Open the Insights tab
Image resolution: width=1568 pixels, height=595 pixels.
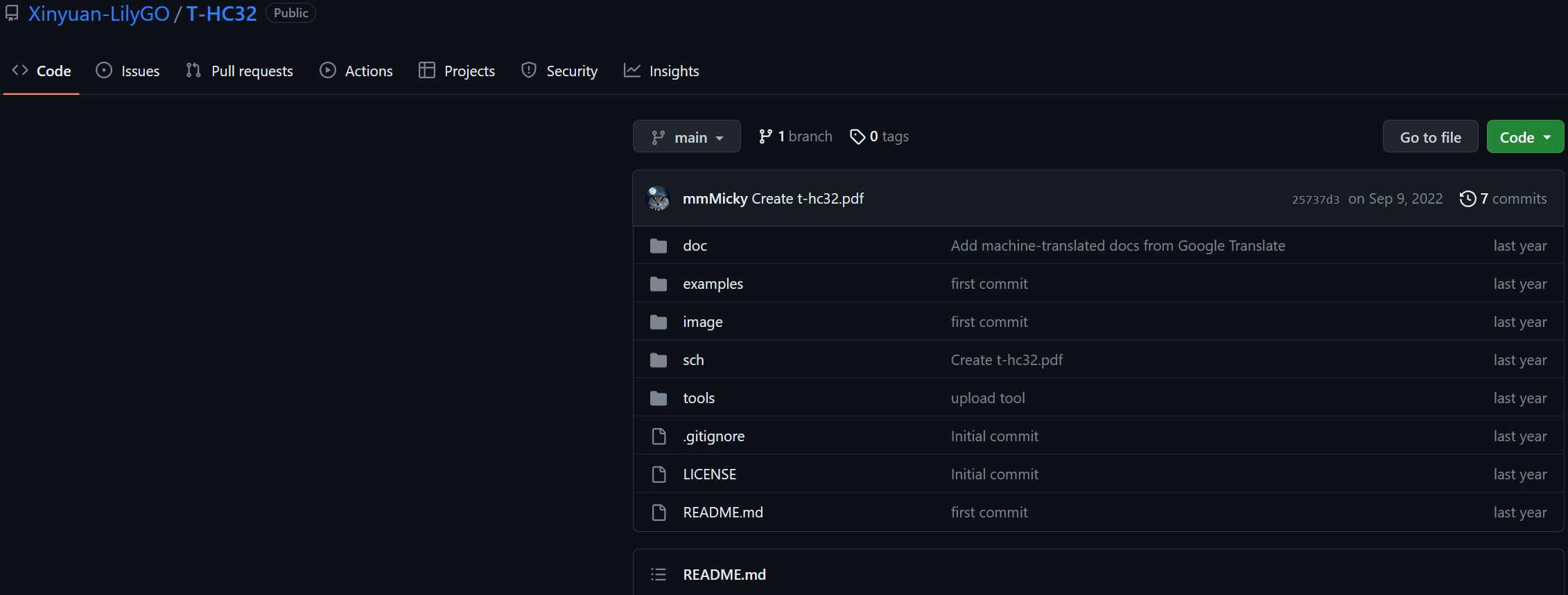pos(661,71)
